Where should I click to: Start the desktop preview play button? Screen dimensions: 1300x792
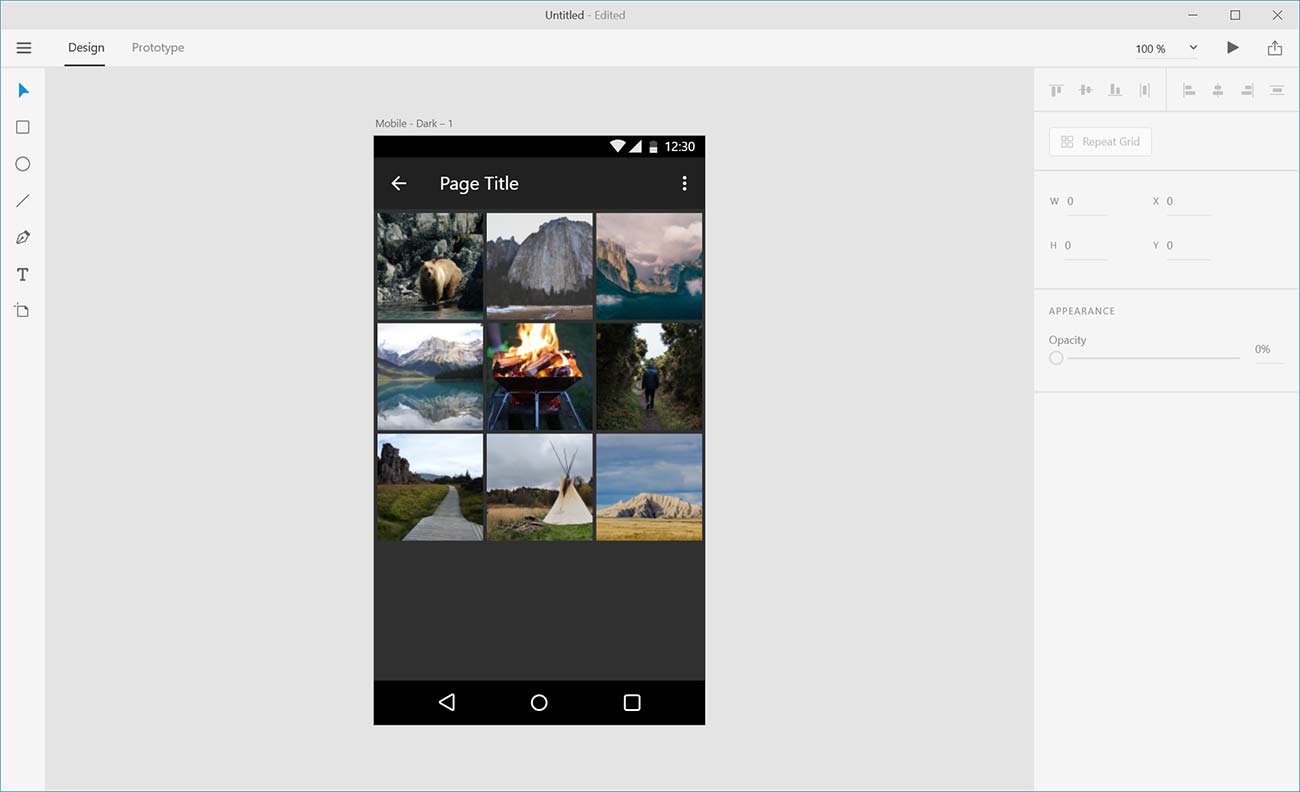[1233, 48]
